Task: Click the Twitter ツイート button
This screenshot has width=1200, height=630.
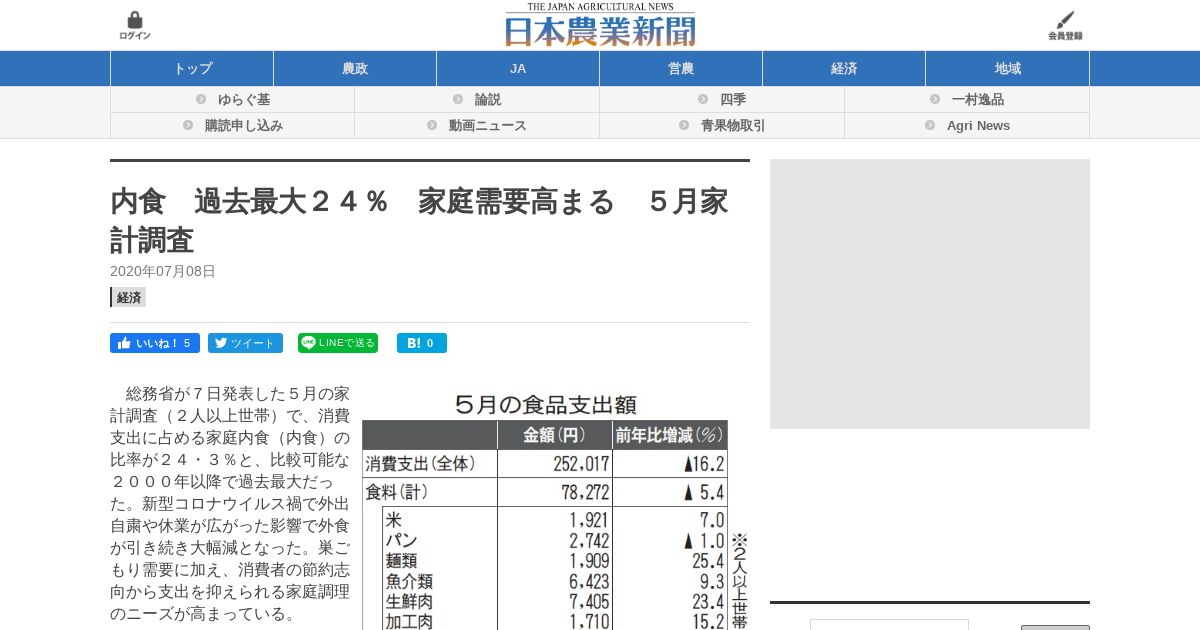Action: (x=245, y=343)
